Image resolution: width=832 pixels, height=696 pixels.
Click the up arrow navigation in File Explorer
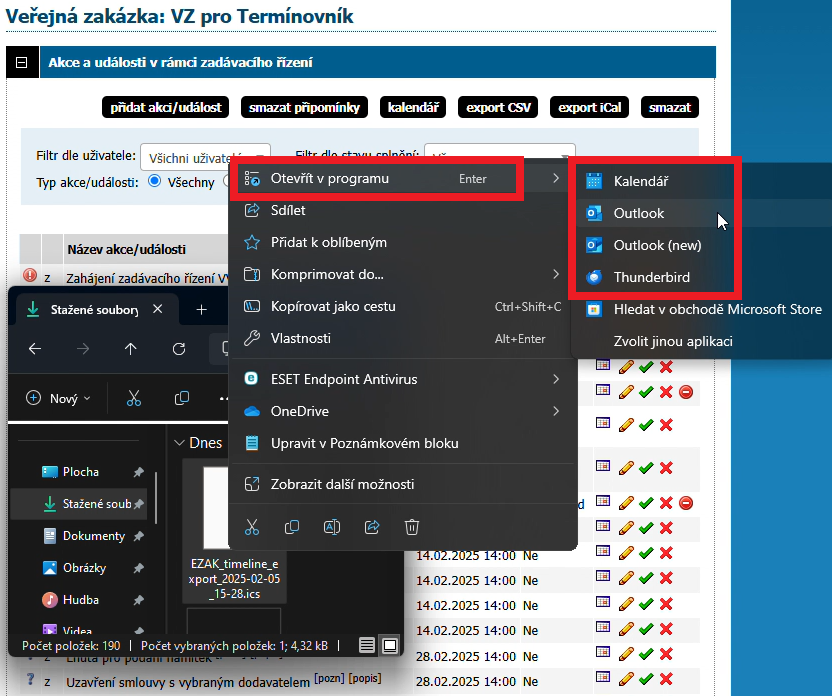pos(131,349)
